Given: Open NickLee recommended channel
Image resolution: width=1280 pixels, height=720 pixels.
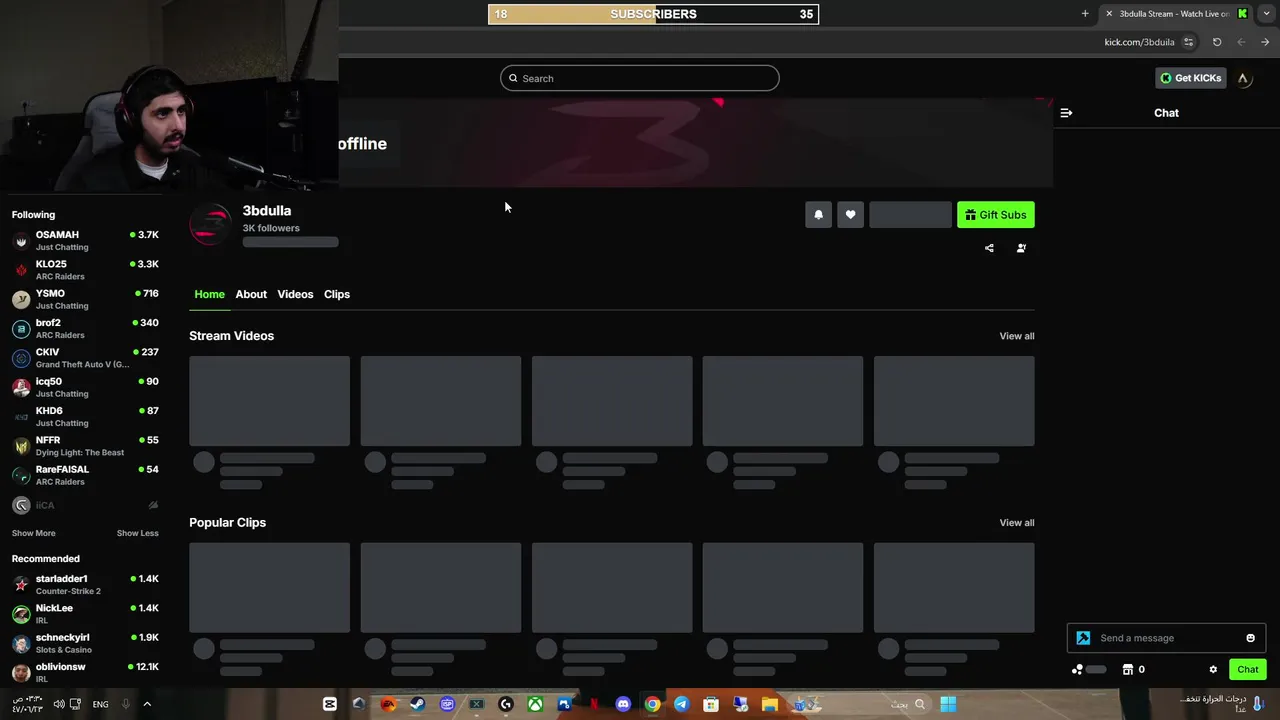Looking at the screenshot, I should (85, 614).
